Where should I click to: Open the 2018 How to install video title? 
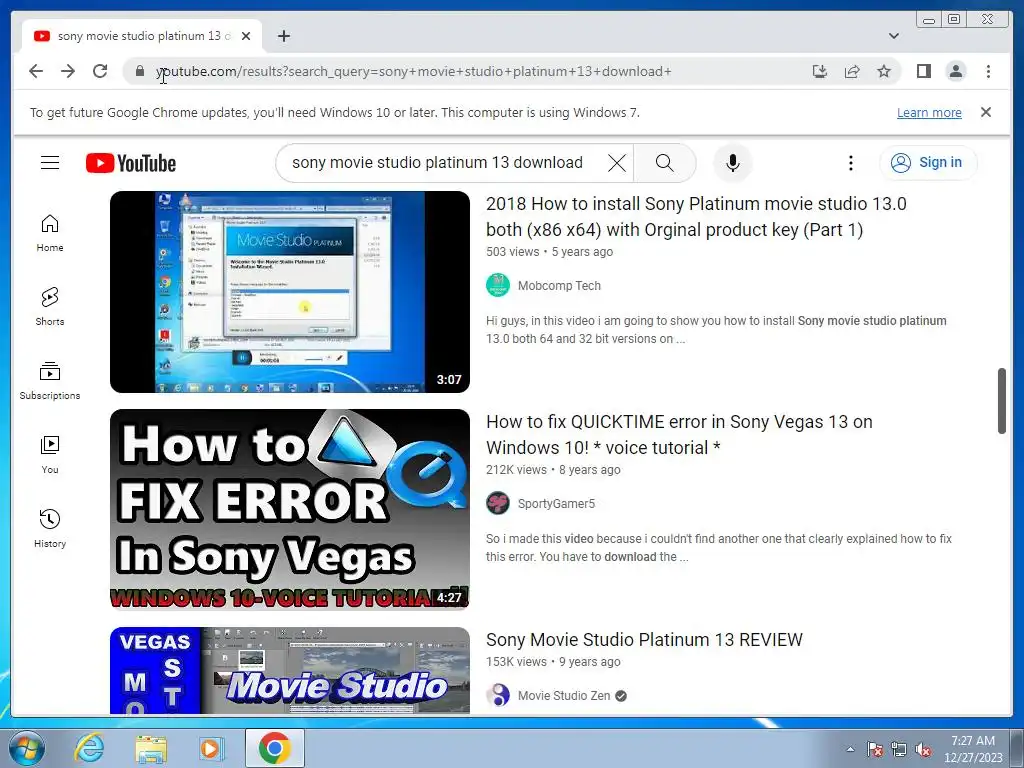696,217
